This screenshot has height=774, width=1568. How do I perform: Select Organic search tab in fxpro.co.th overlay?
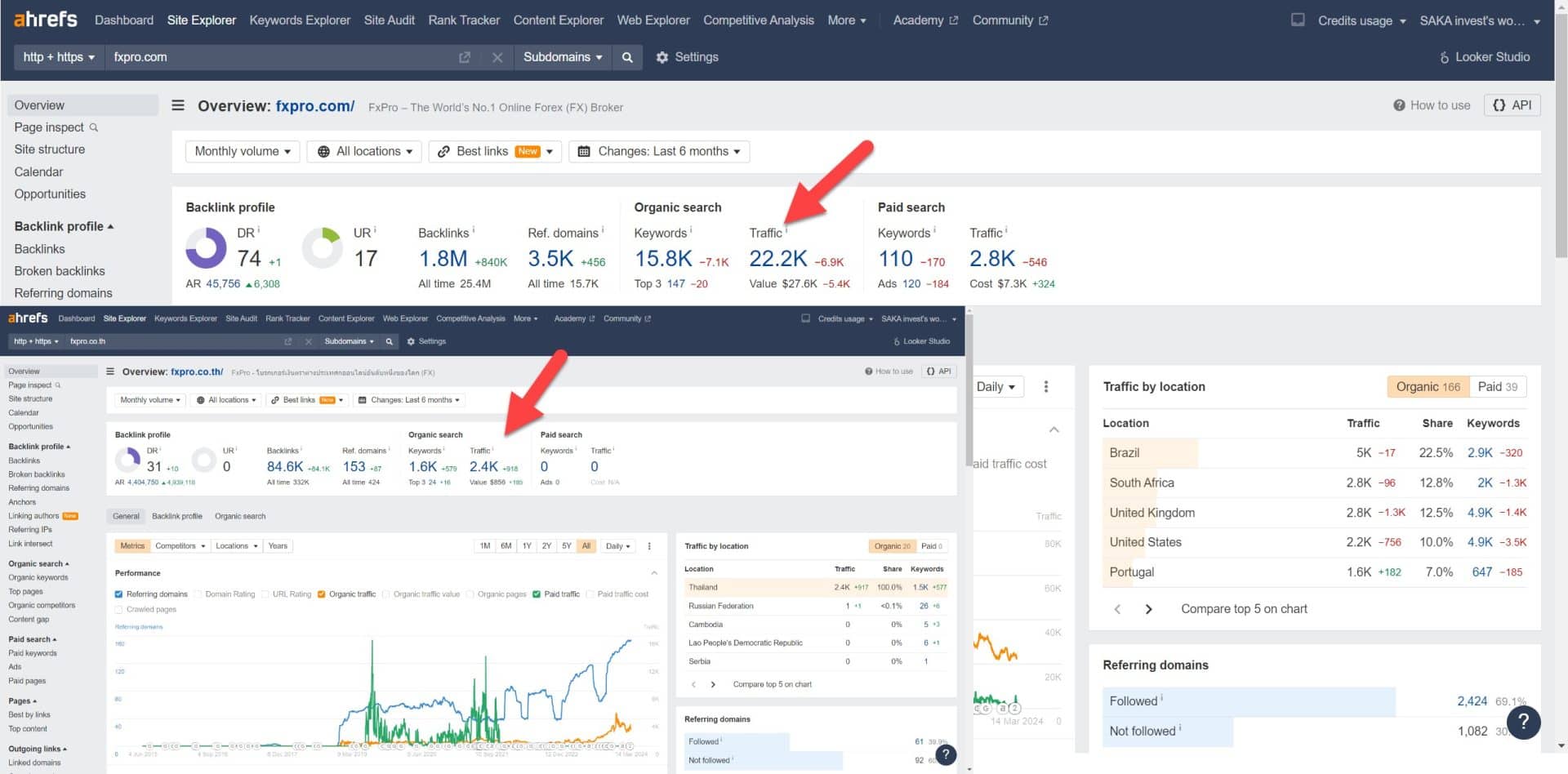click(x=240, y=516)
